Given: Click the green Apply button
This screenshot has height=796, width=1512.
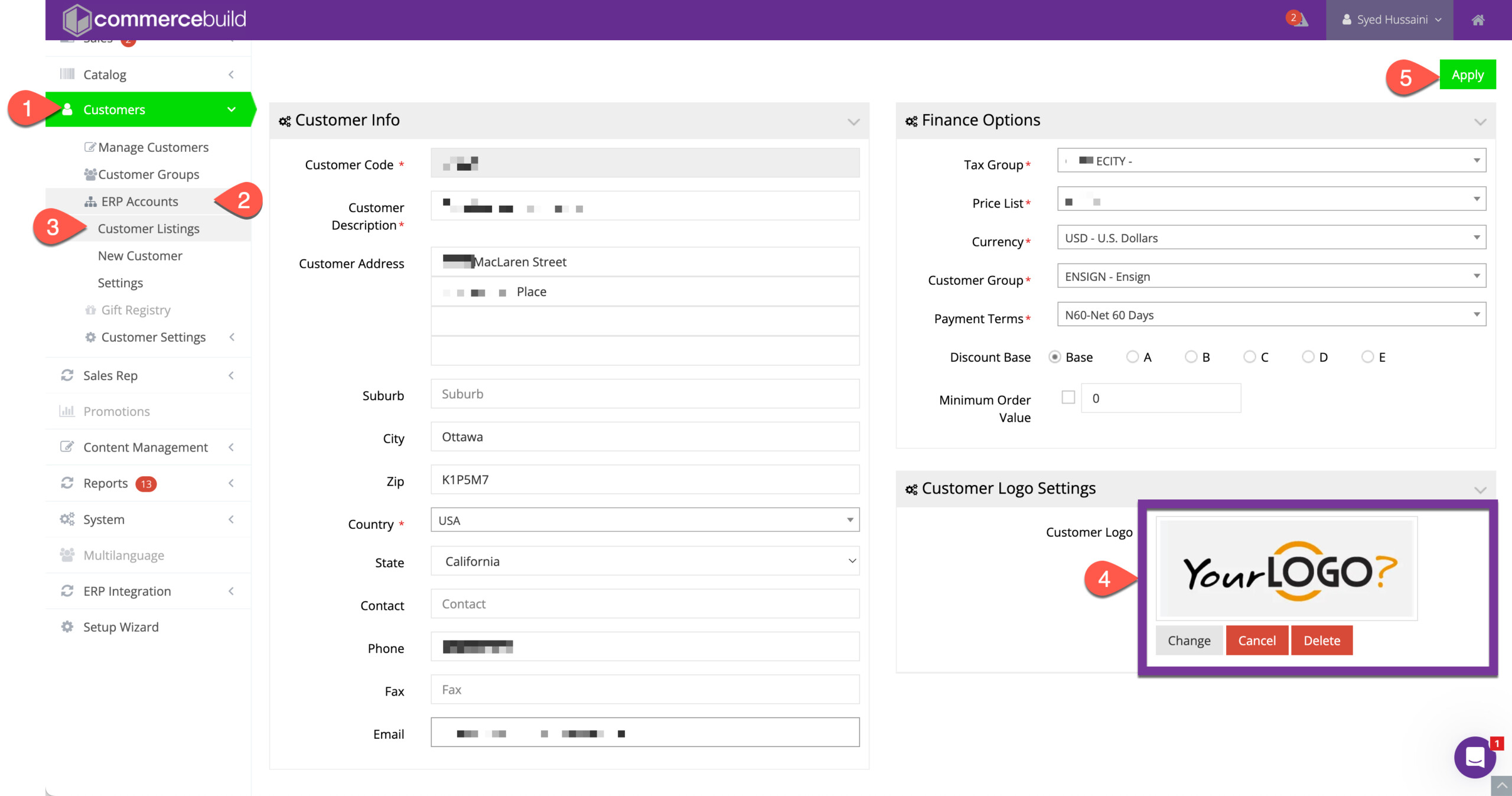Looking at the screenshot, I should pyautogui.click(x=1467, y=75).
